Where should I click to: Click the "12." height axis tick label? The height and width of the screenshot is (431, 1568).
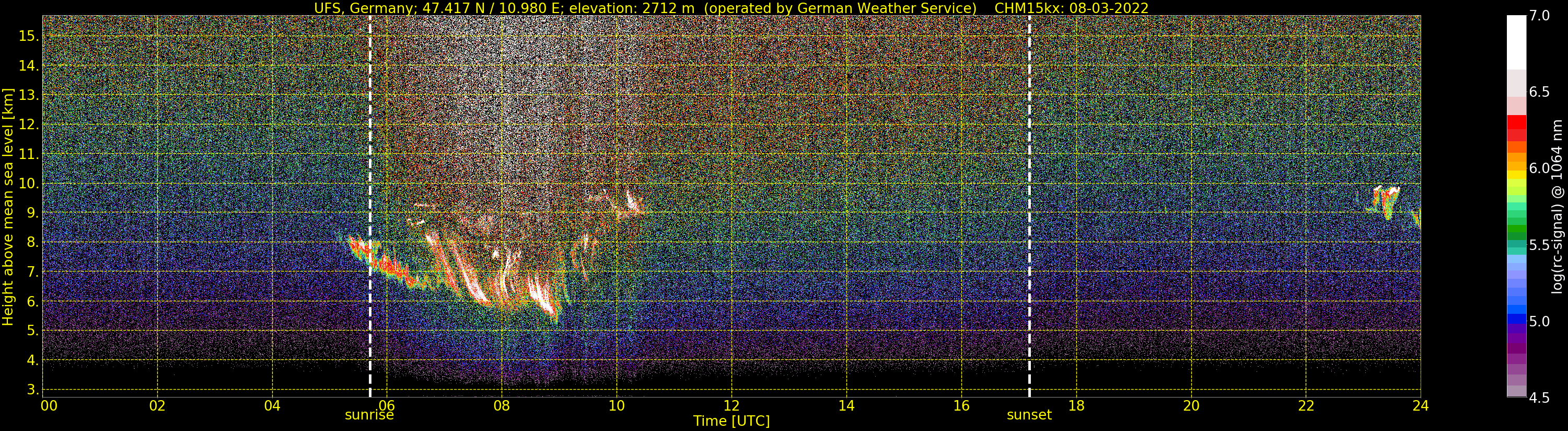click(29, 124)
